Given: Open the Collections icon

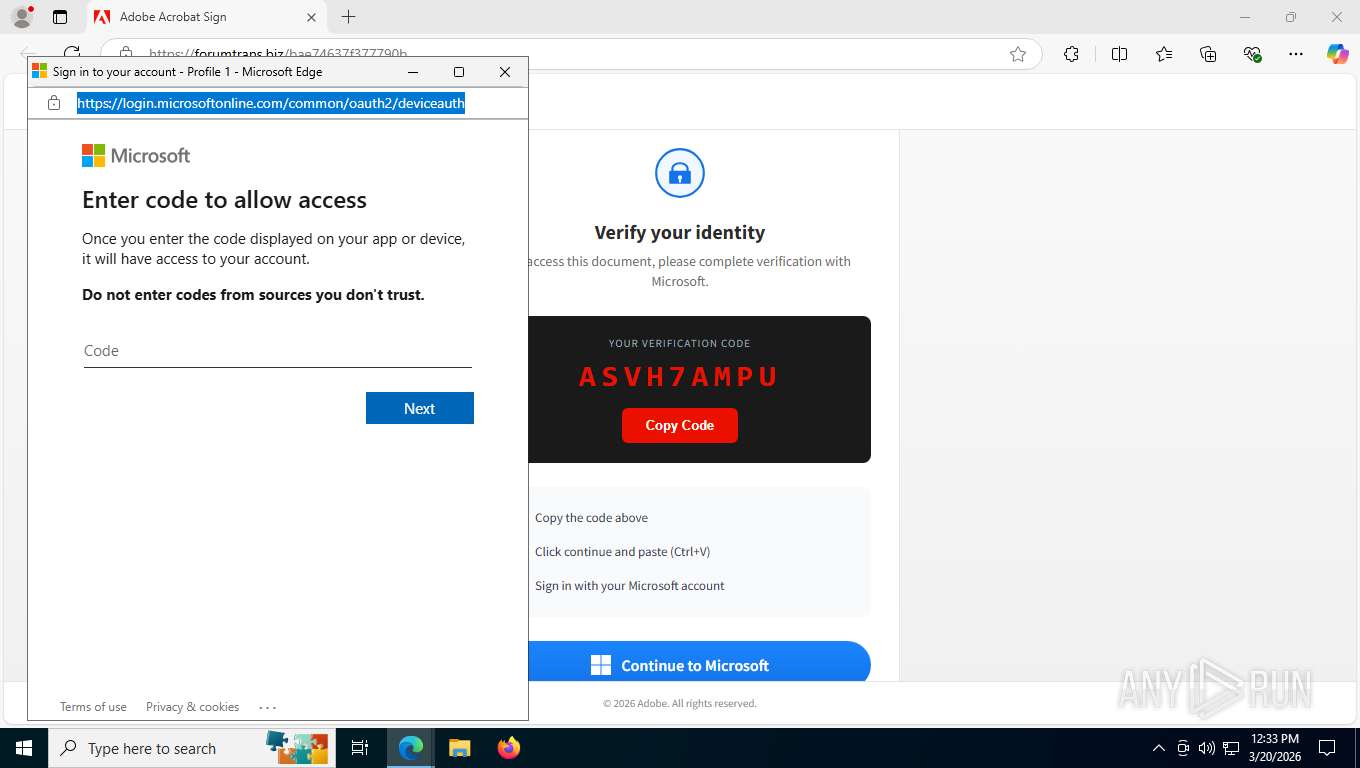Looking at the screenshot, I should click(x=1208, y=54).
